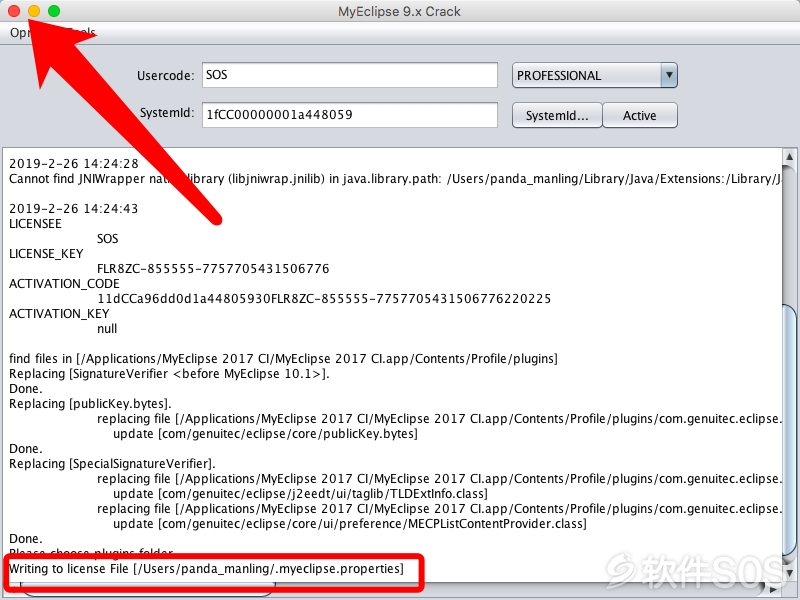Image resolution: width=800 pixels, height=600 pixels.
Task: Click the 'Usercode:' label
Action: 165,76
